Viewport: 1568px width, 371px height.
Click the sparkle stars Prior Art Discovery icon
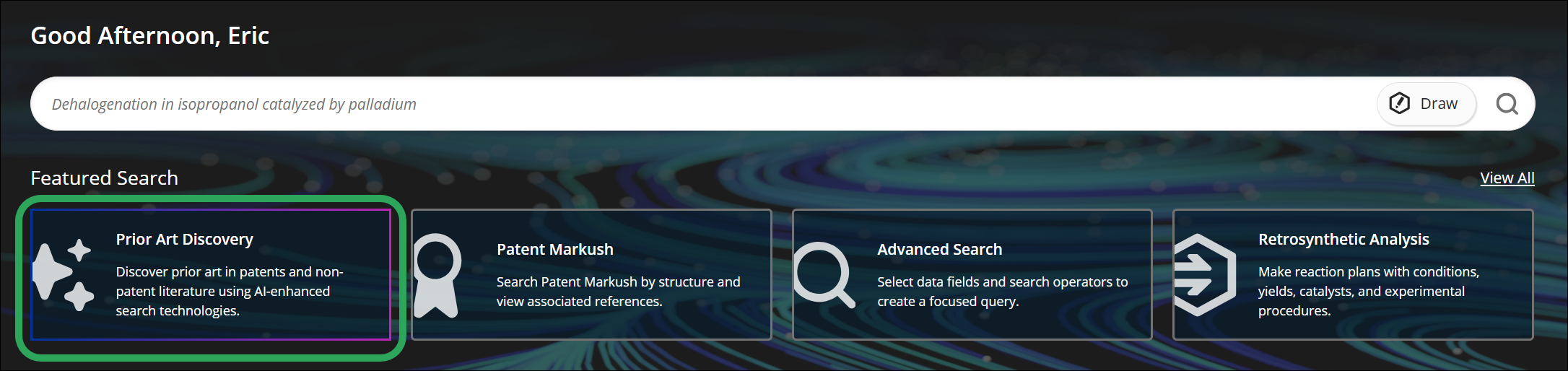(x=64, y=275)
